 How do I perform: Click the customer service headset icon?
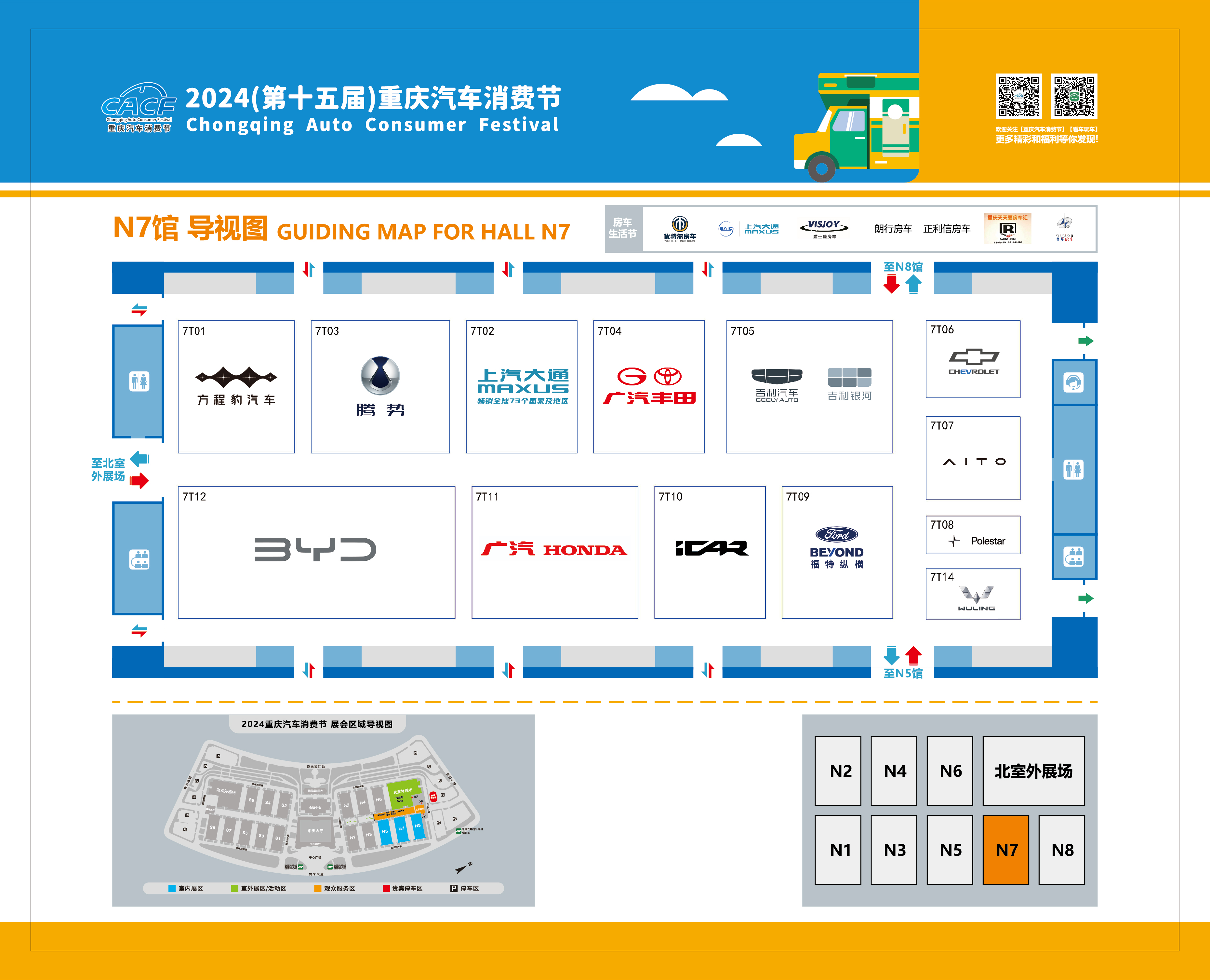click(x=1073, y=383)
